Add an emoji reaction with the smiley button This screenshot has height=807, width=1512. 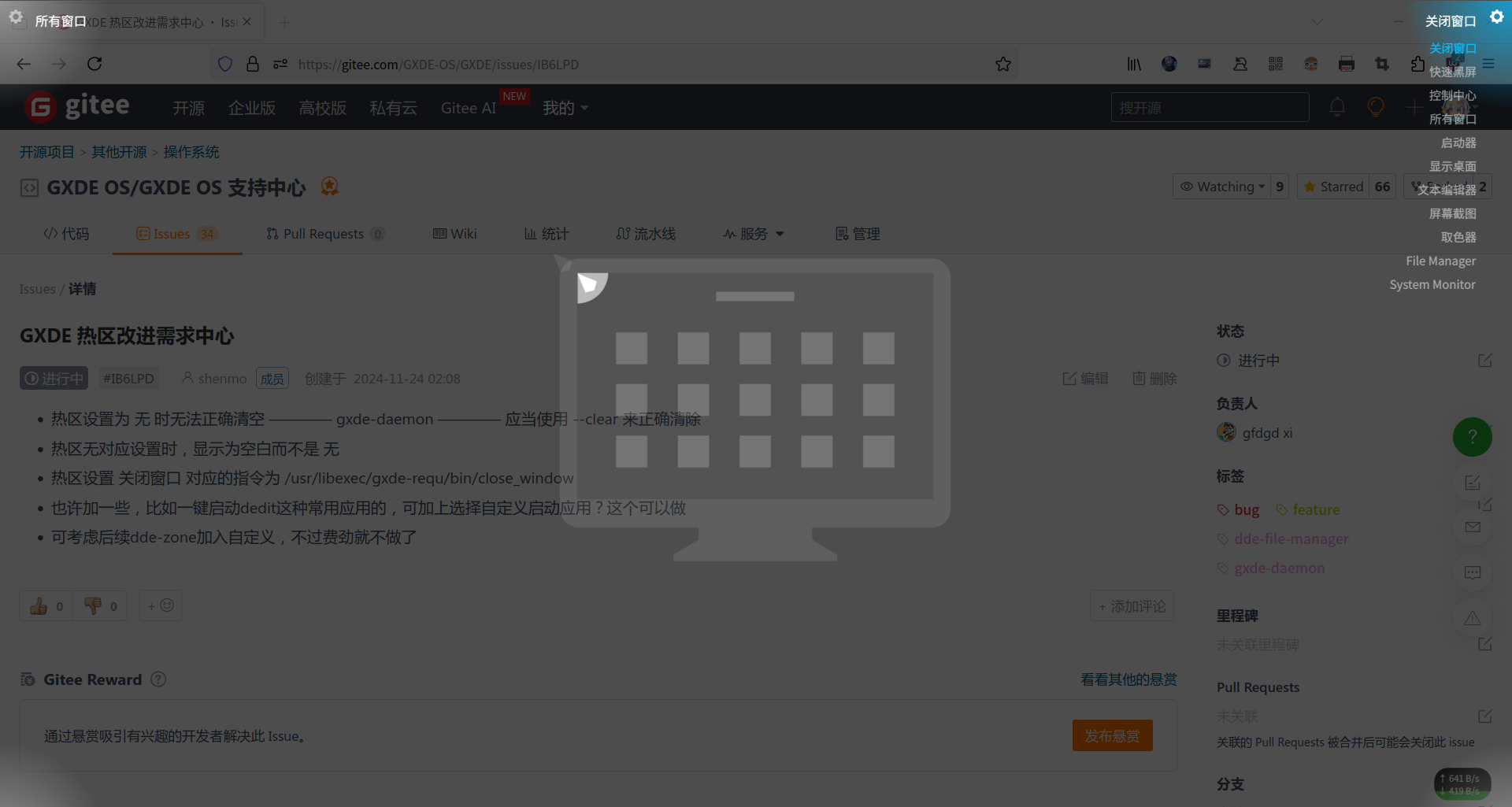(x=161, y=605)
